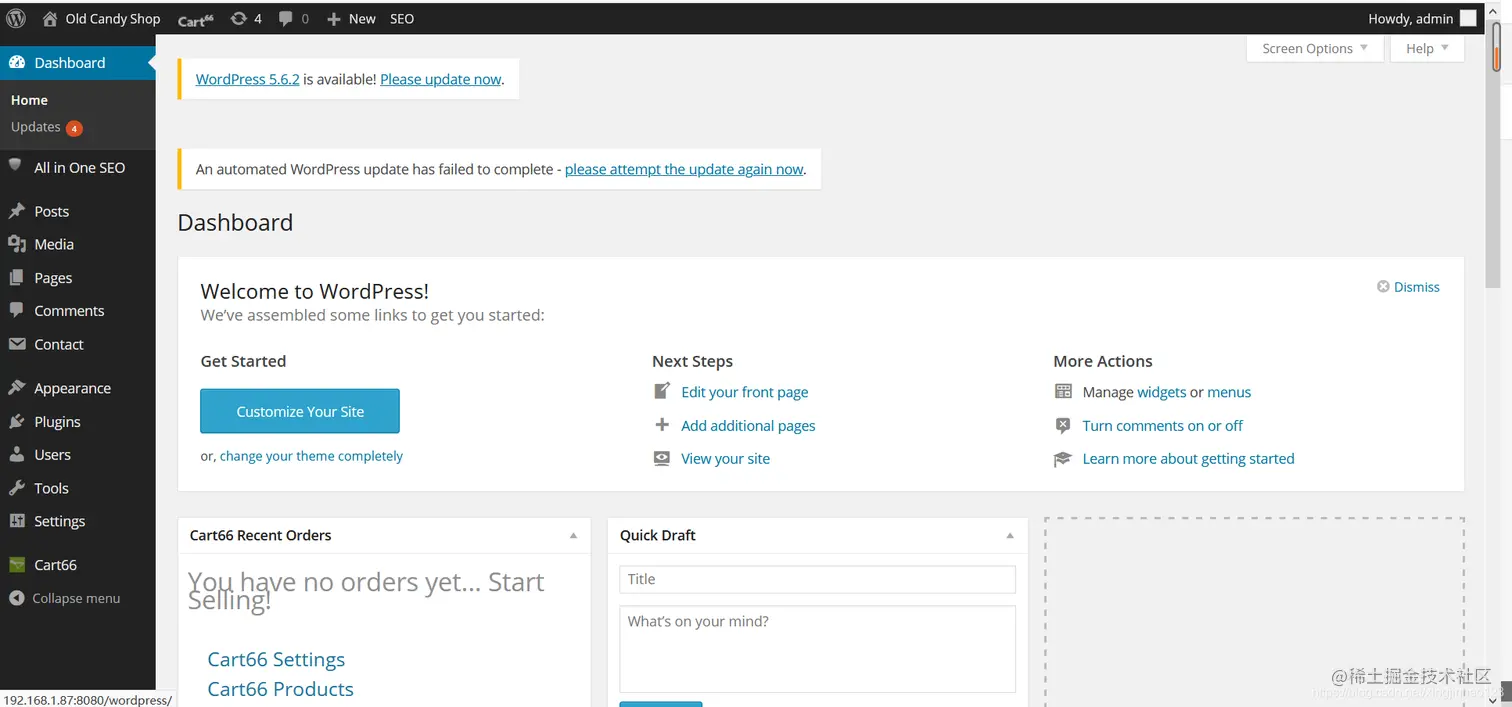Screen dimensions: 1512x707
Task: Click the Cart66 sidebar icon
Action: [x=16, y=565]
